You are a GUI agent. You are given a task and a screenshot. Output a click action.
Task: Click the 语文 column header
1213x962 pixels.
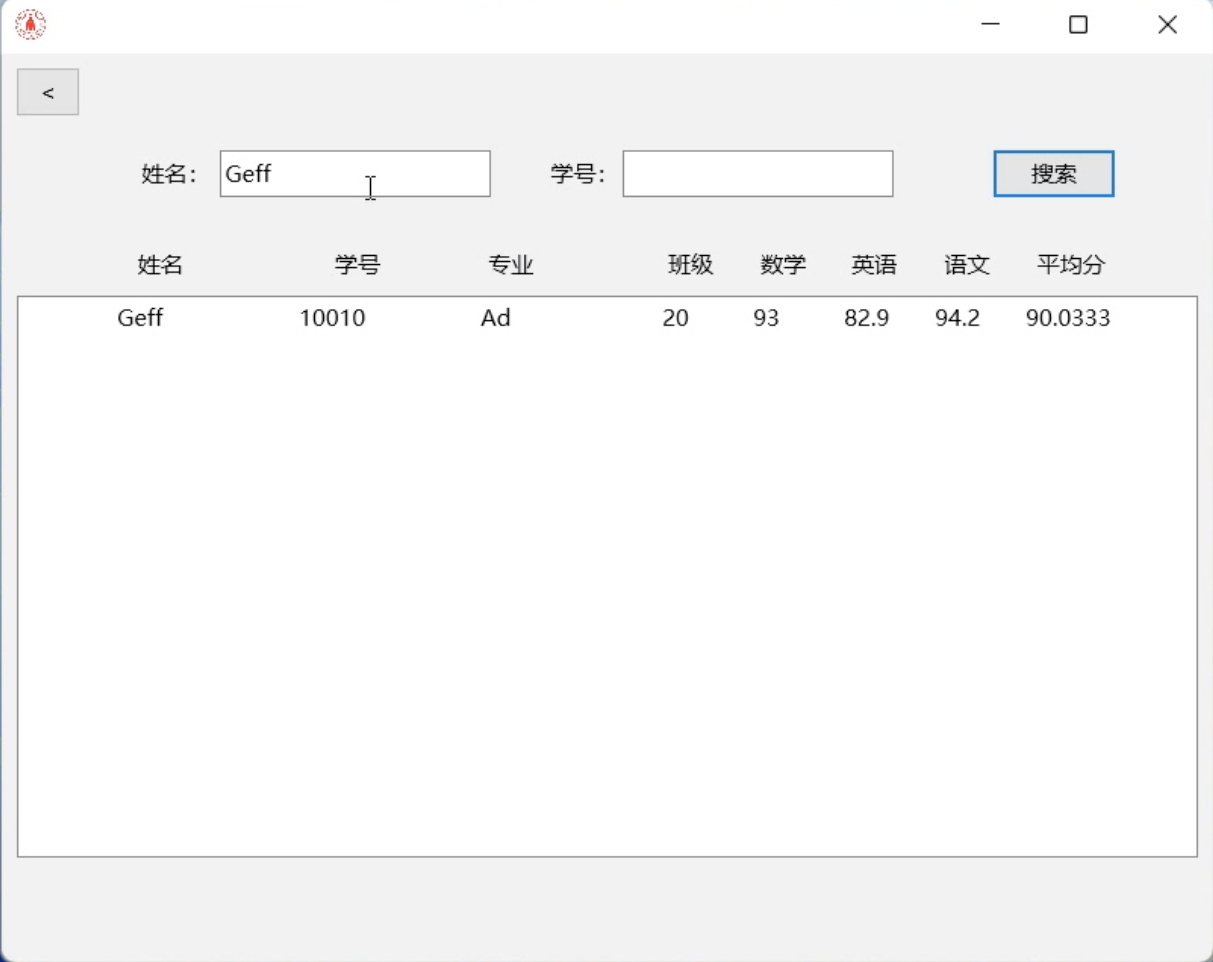point(966,264)
